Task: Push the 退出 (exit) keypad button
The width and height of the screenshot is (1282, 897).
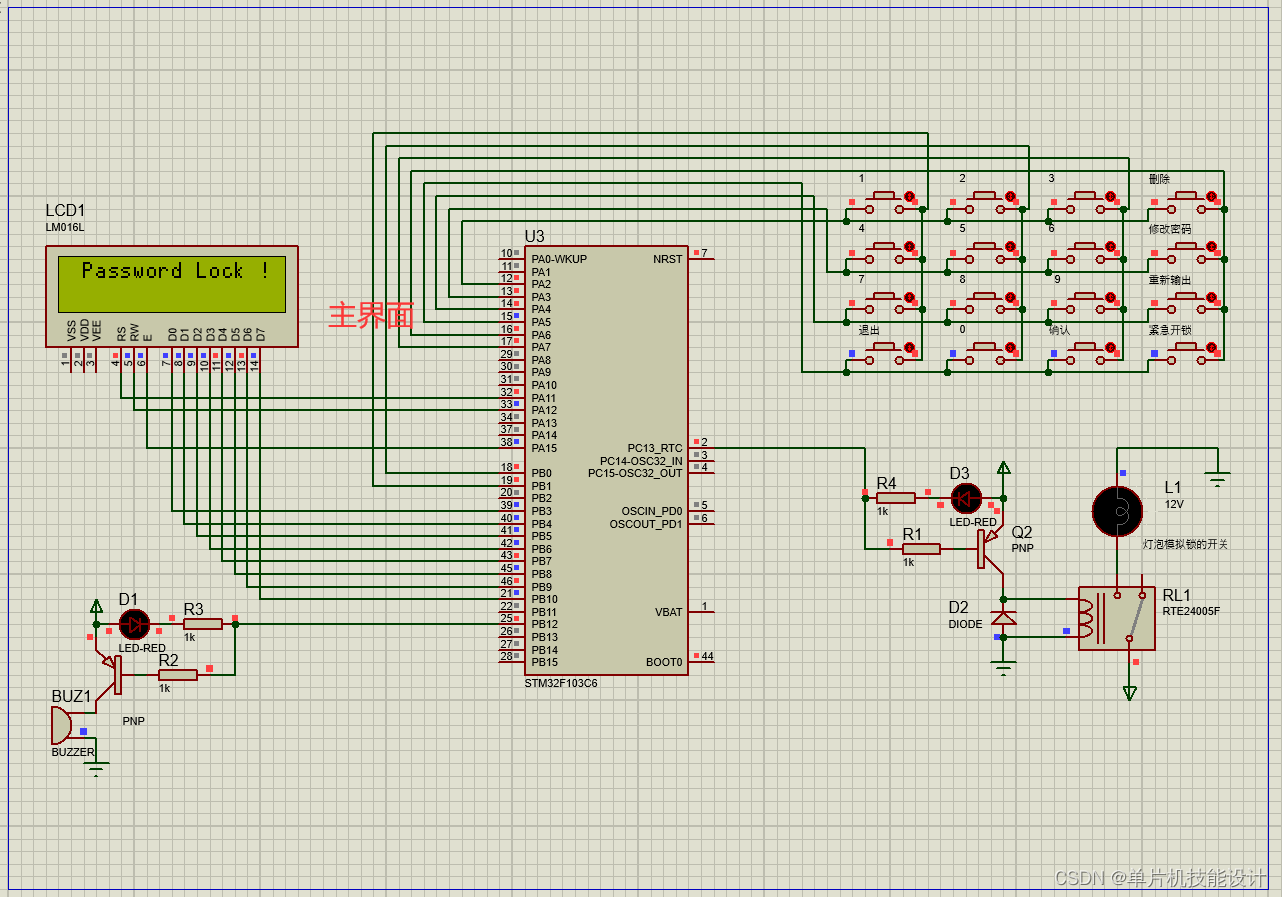Action: click(883, 353)
